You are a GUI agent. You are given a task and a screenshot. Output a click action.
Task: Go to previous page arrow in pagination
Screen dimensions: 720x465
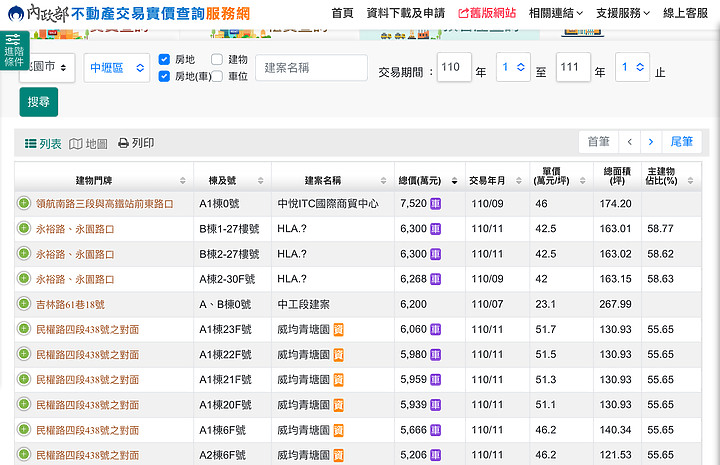coord(630,142)
